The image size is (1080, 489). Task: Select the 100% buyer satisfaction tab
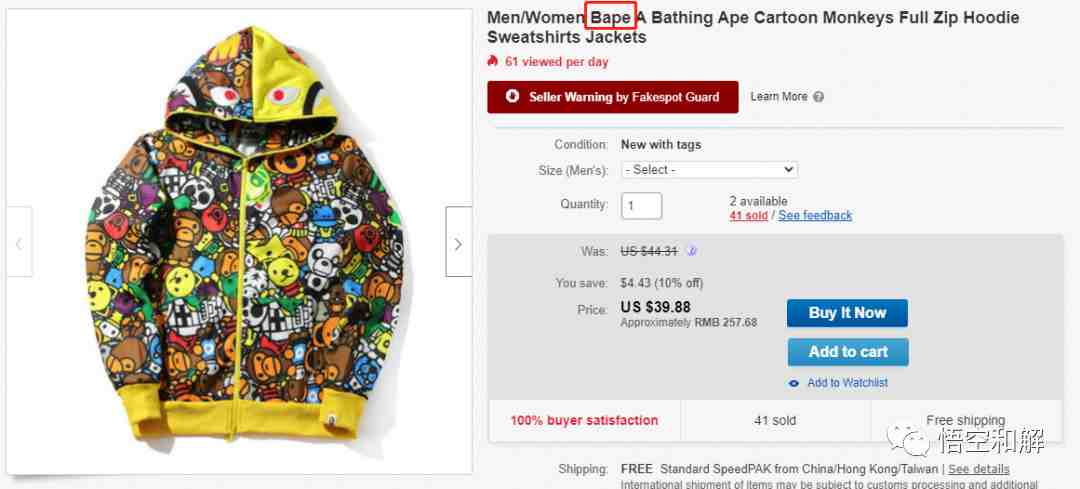(584, 420)
